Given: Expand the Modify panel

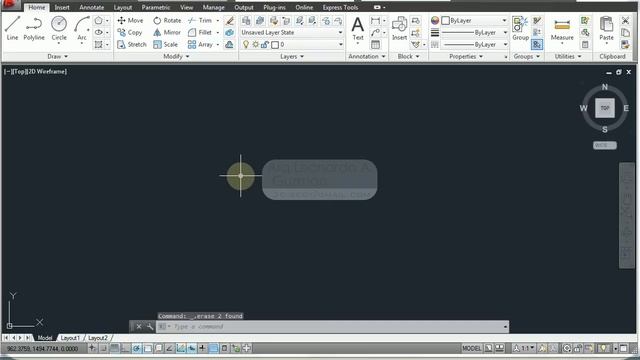Looking at the screenshot, I should point(176,56).
